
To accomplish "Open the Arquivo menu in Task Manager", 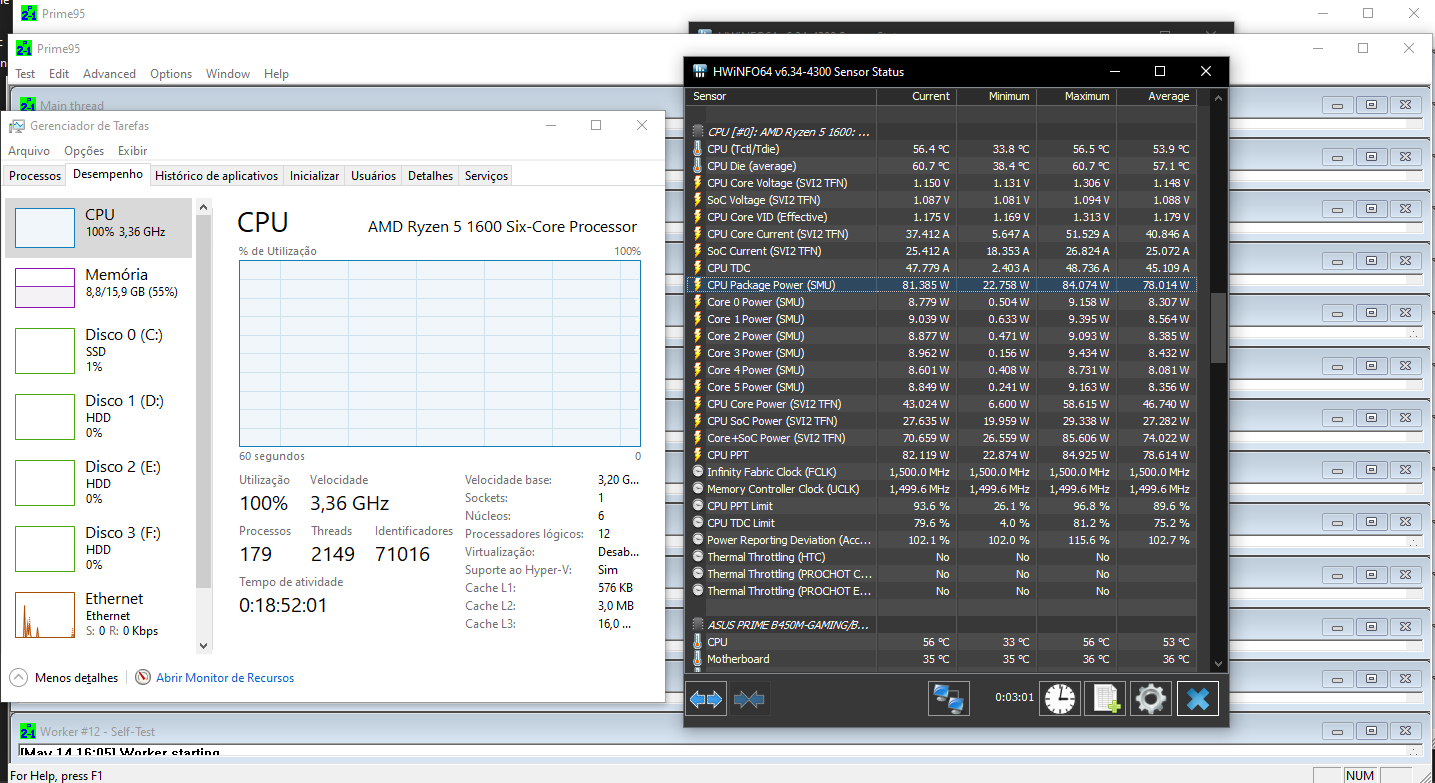I will (x=29, y=151).
